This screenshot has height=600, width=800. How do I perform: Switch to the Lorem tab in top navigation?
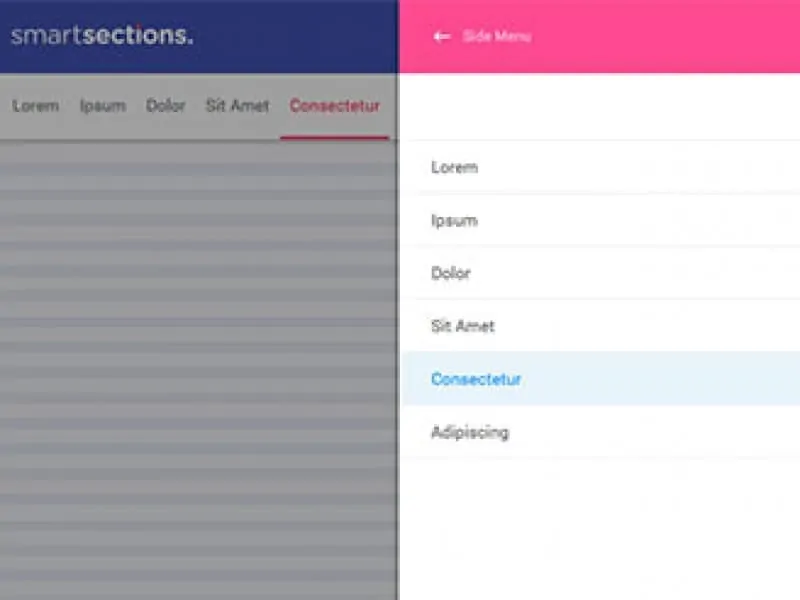pyautogui.click(x=36, y=106)
